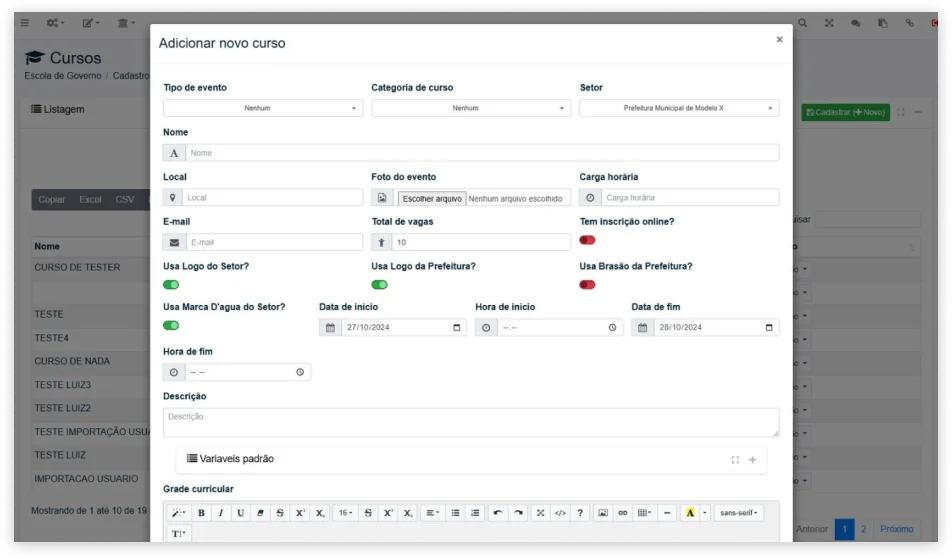The height and width of the screenshot is (559, 952).
Task: Click the Copiar export button
Action: 52,200
